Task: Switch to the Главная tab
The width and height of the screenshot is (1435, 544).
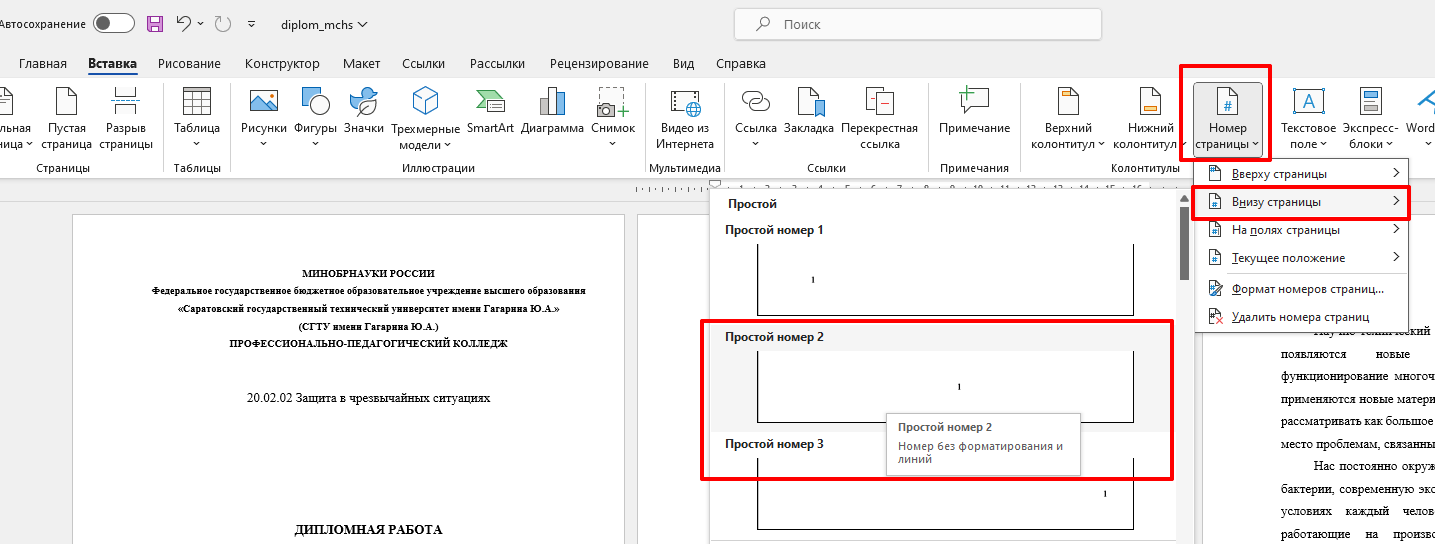Action: (43, 63)
